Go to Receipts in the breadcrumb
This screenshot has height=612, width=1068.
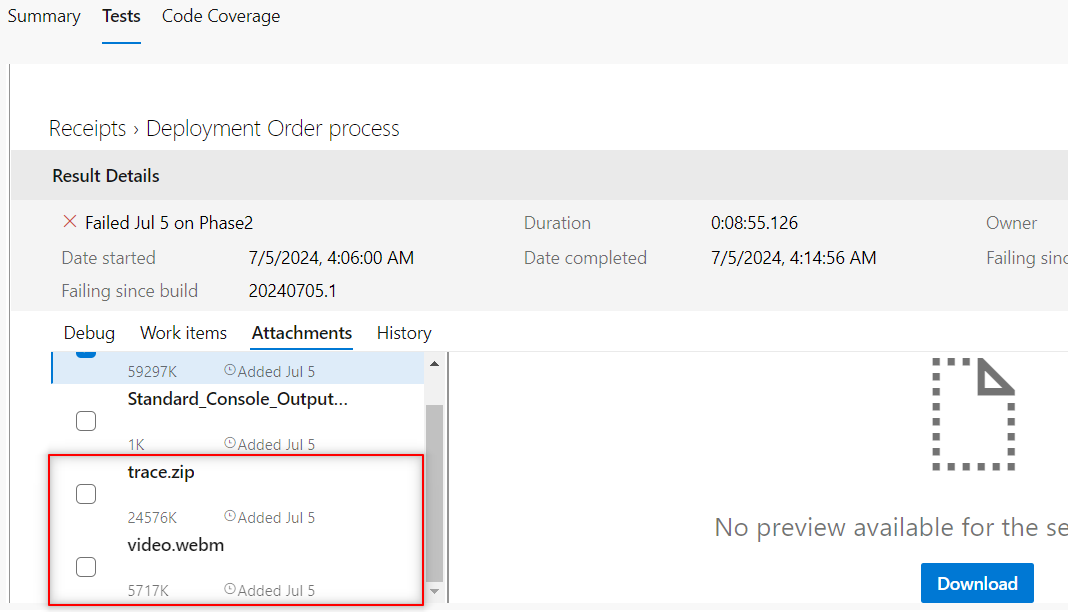click(x=87, y=129)
